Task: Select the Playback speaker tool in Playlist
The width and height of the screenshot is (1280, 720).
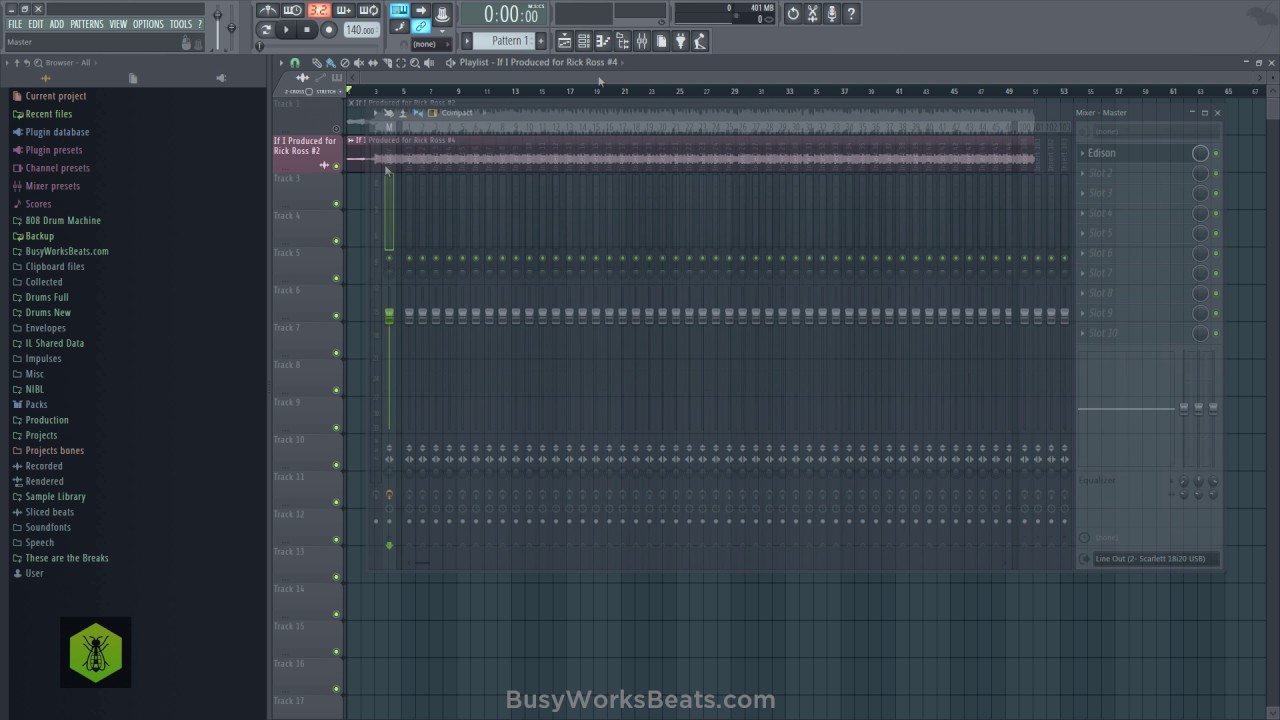Action: click(x=428, y=62)
